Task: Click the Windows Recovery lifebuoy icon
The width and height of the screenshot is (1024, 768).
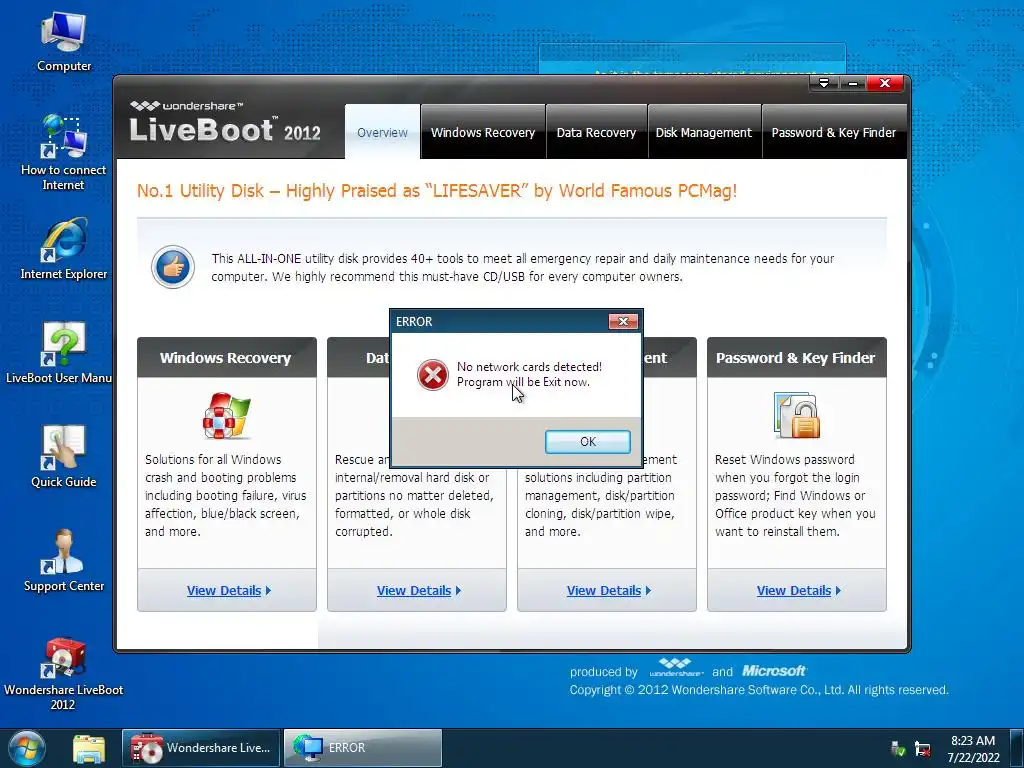Action: click(226, 416)
